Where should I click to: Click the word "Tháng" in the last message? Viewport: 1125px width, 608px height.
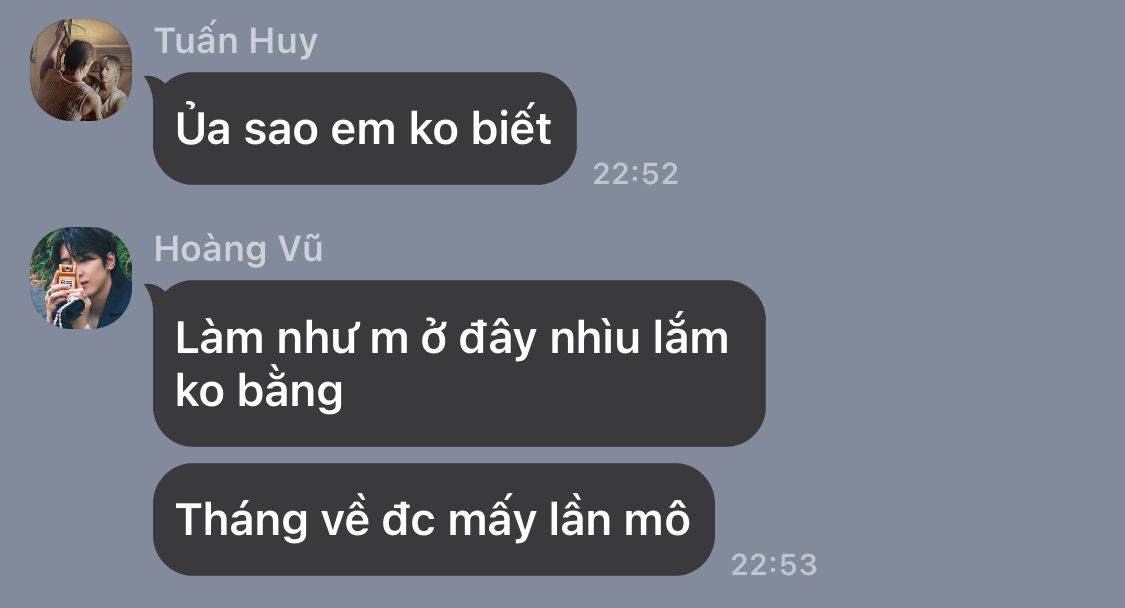coord(242,520)
